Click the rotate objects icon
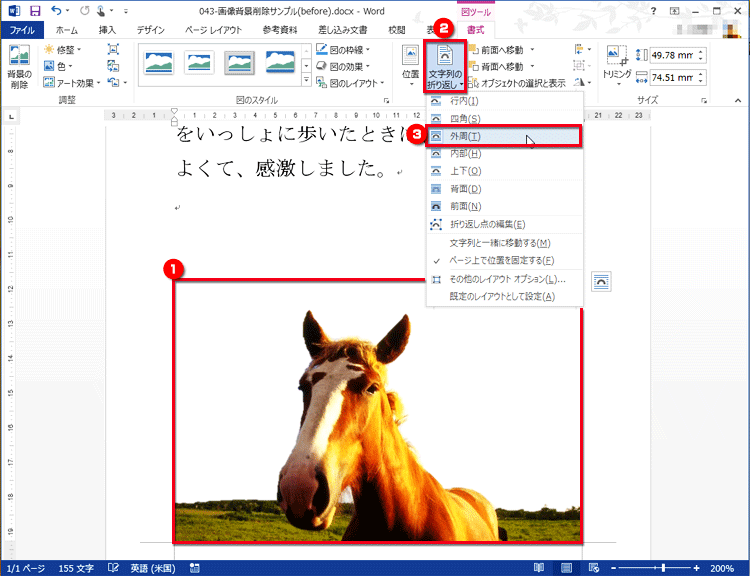Image resolution: width=750 pixels, height=576 pixels. point(583,82)
